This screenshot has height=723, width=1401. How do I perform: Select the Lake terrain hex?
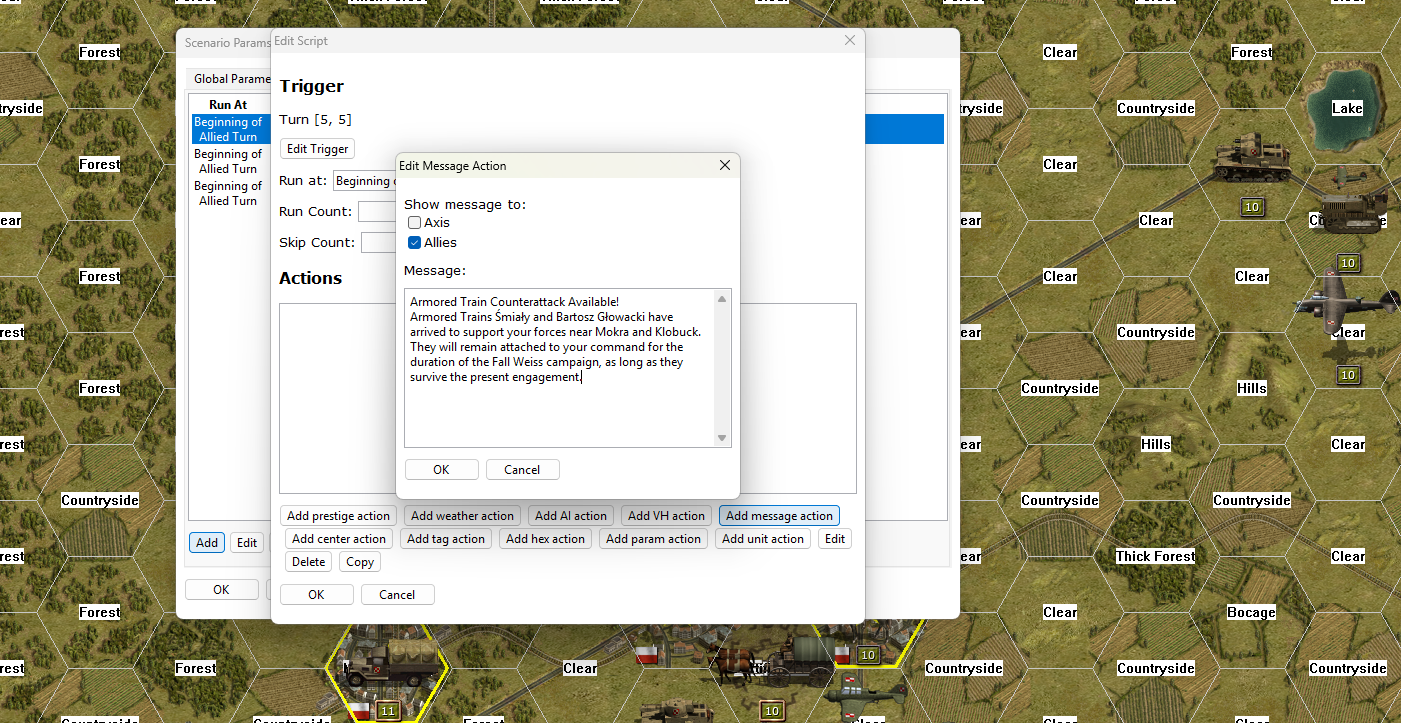[1347, 107]
